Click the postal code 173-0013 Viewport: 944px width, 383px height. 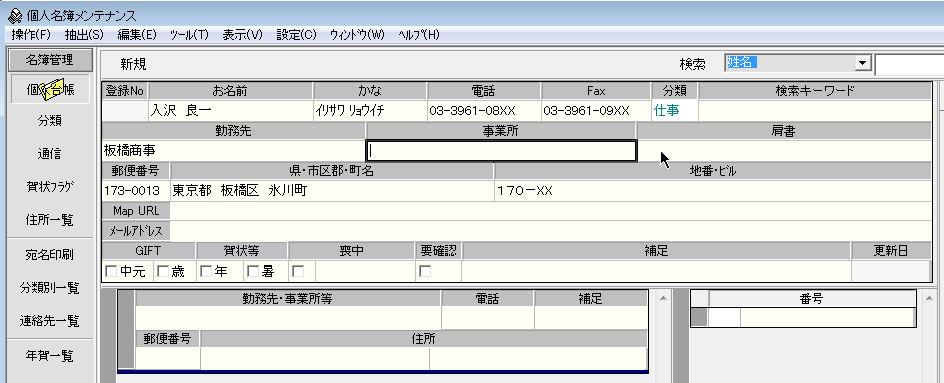click(136, 191)
